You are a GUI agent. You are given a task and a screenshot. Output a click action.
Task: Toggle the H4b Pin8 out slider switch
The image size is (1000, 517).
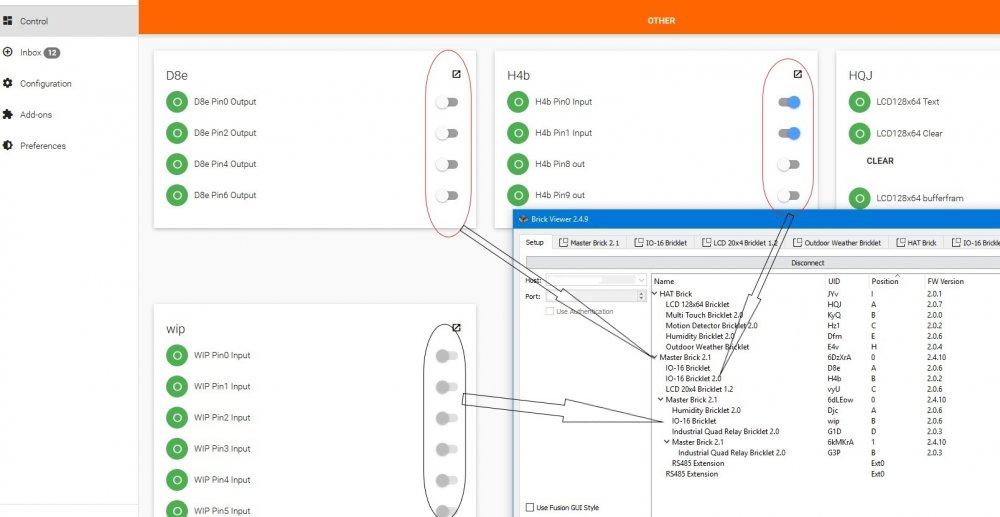click(789, 164)
